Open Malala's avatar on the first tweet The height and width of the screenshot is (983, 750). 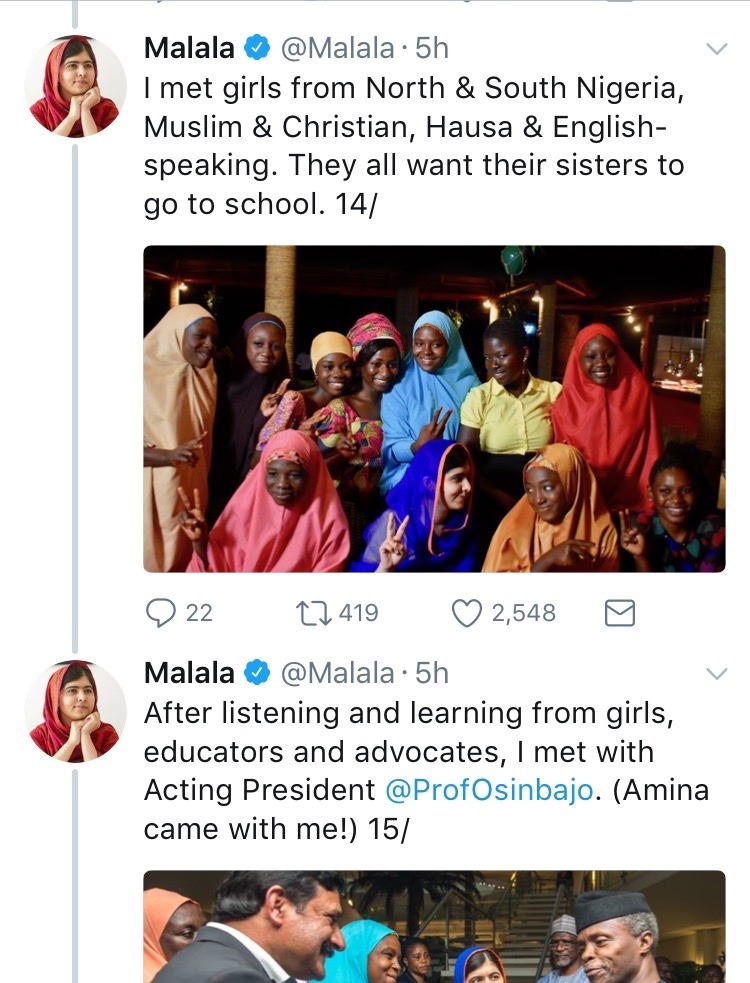(75, 87)
